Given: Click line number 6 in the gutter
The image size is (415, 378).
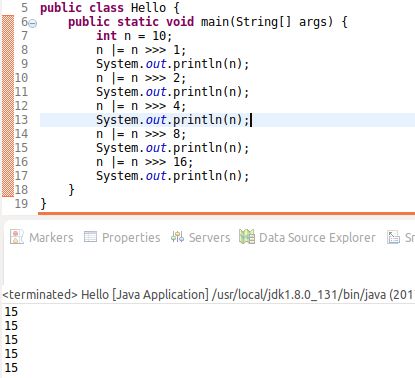Looking at the screenshot, I should (24, 22).
